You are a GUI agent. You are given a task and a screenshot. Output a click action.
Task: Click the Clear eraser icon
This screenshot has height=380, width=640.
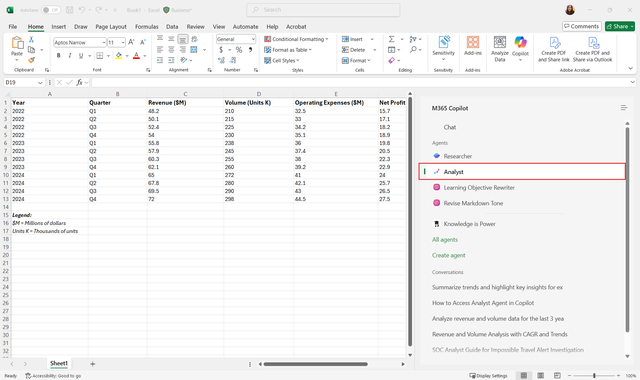pos(391,60)
